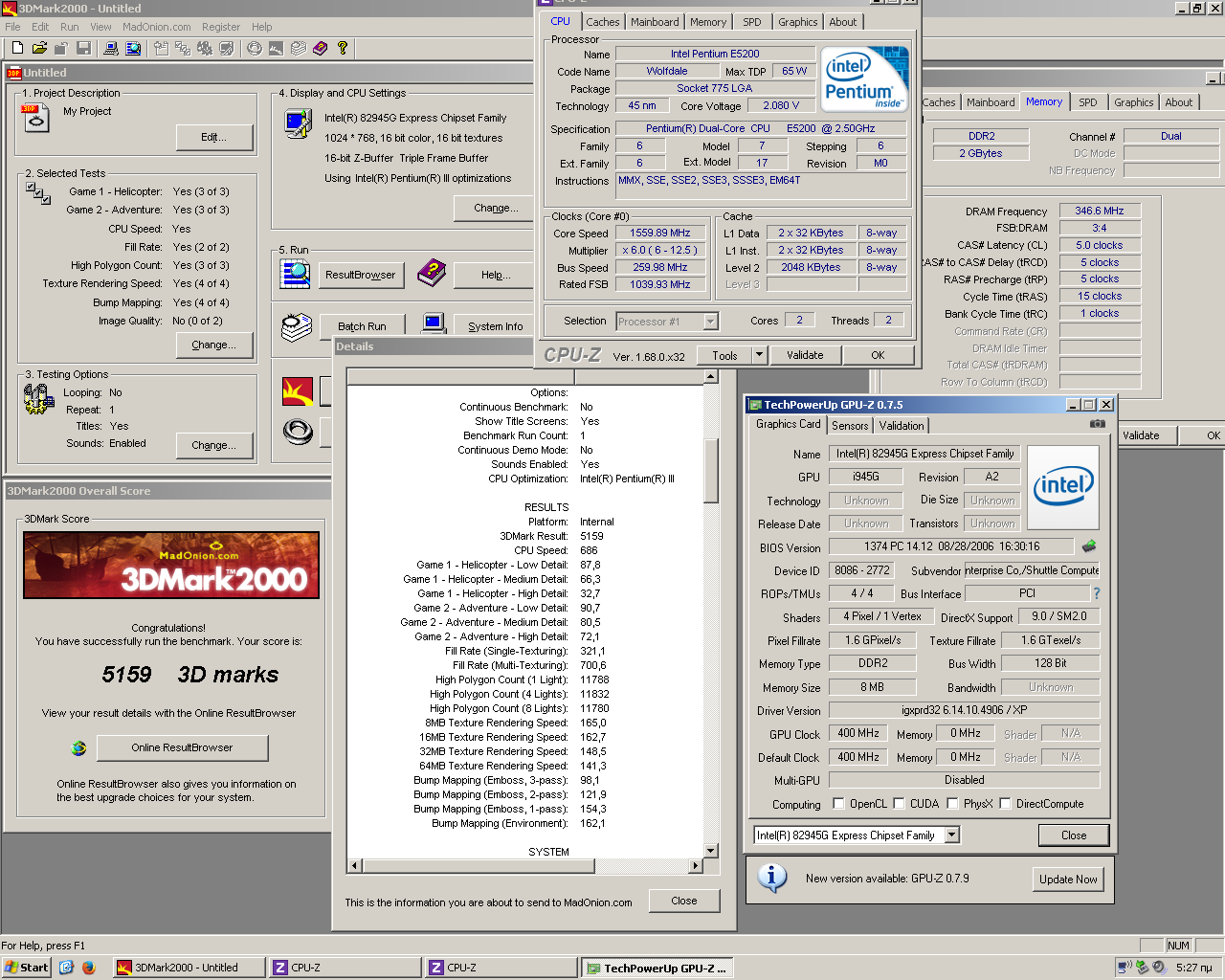Click the Batch Run stacked pages icon

297,326
